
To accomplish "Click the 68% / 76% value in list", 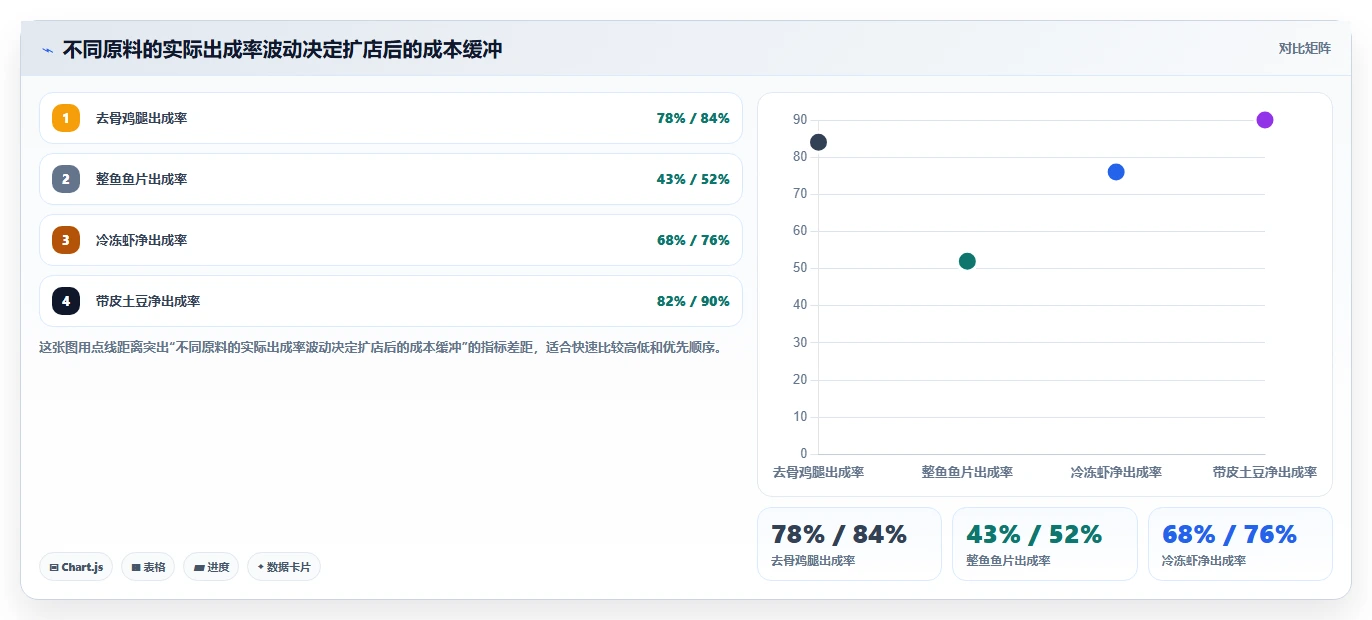I will [693, 240].
